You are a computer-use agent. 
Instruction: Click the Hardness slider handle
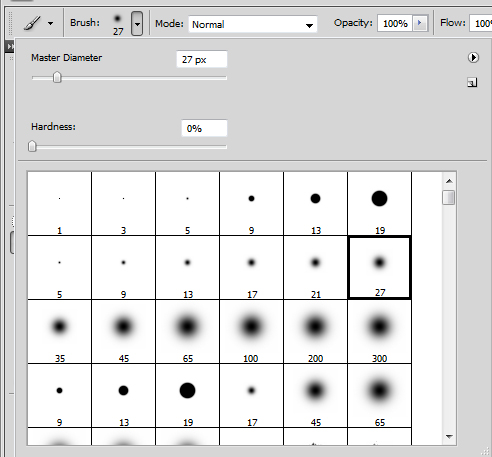[32, 146]
